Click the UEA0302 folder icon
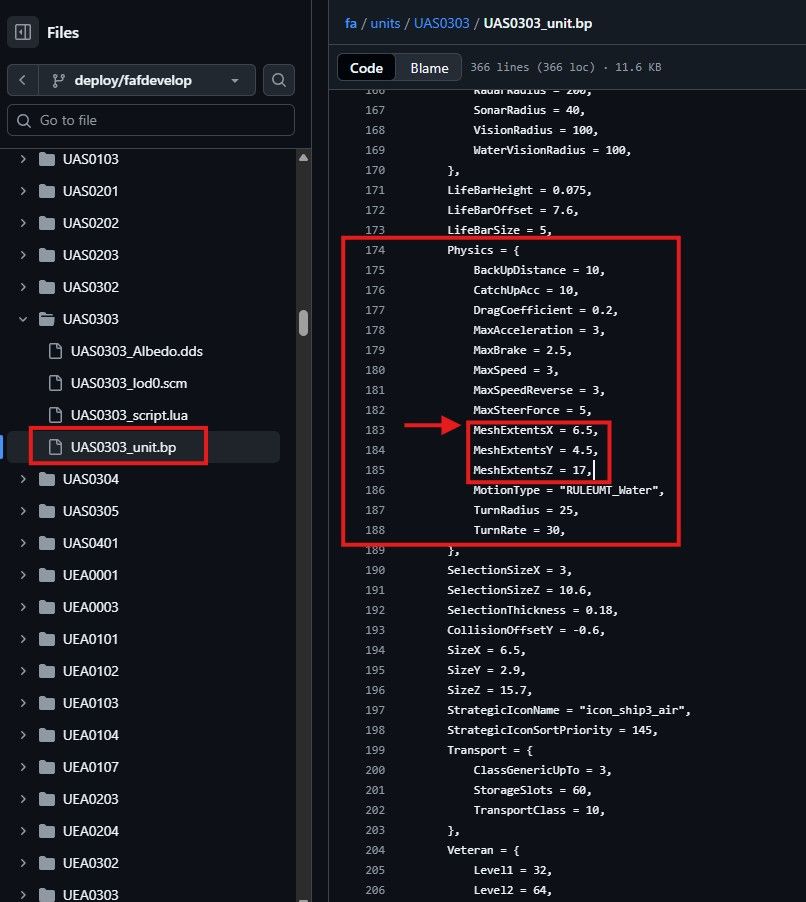 click(x=47, y=863)
